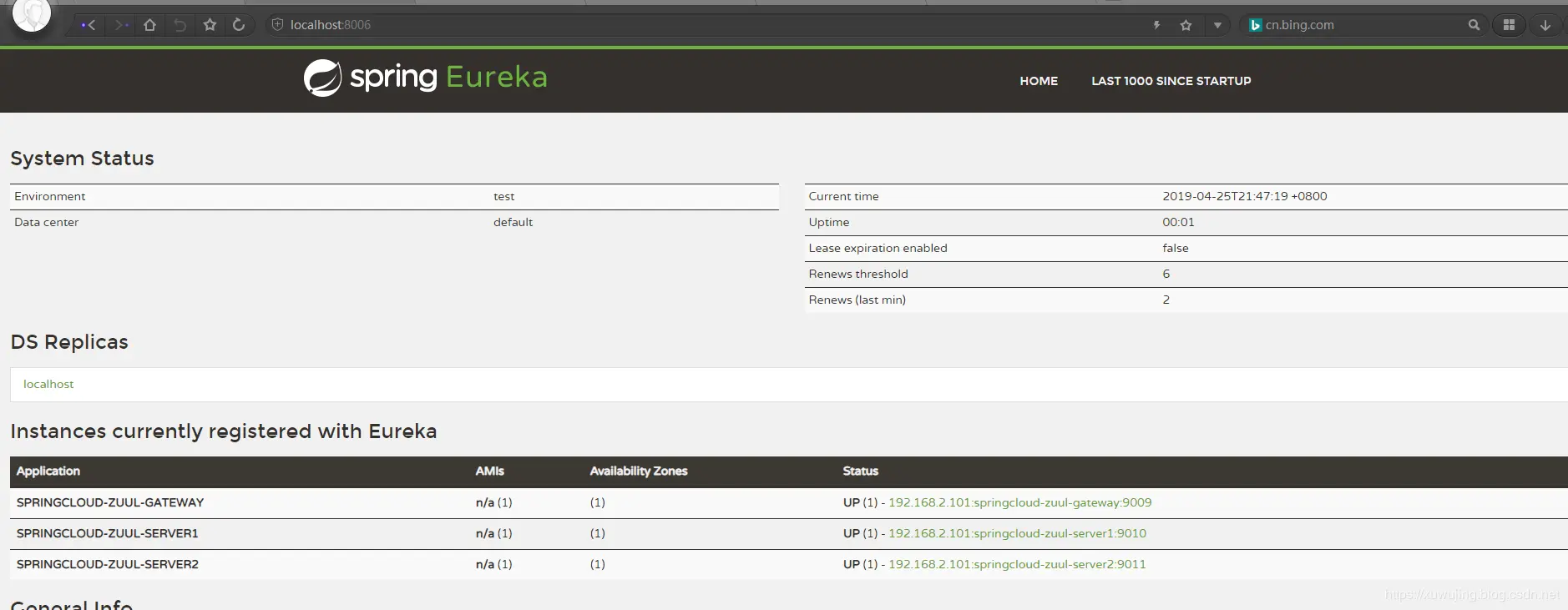
Task: Select SPRINGCLOUD-ZUUL-GATEWAY application name
Action: coord(110,502)
